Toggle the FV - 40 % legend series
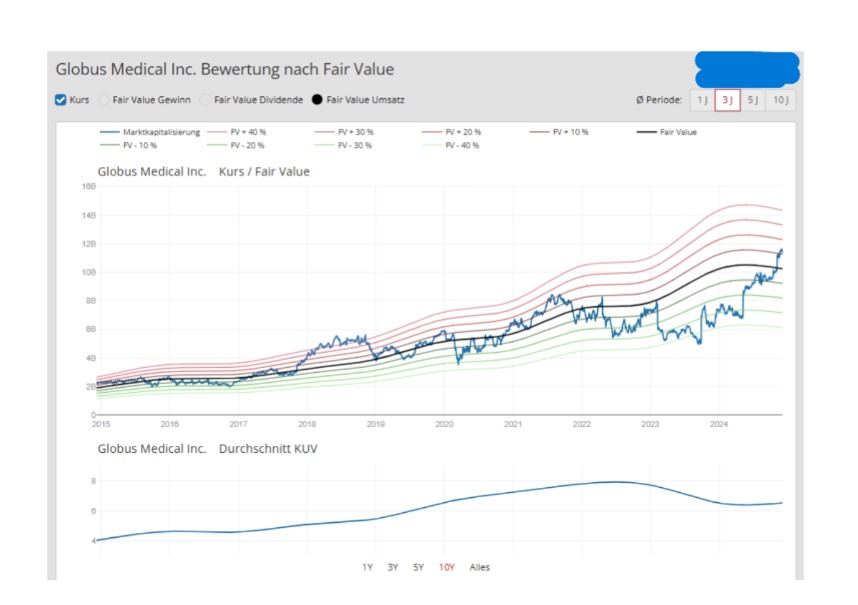The width and height of the screenshot is (858, 605). click(x=451, y=145)
